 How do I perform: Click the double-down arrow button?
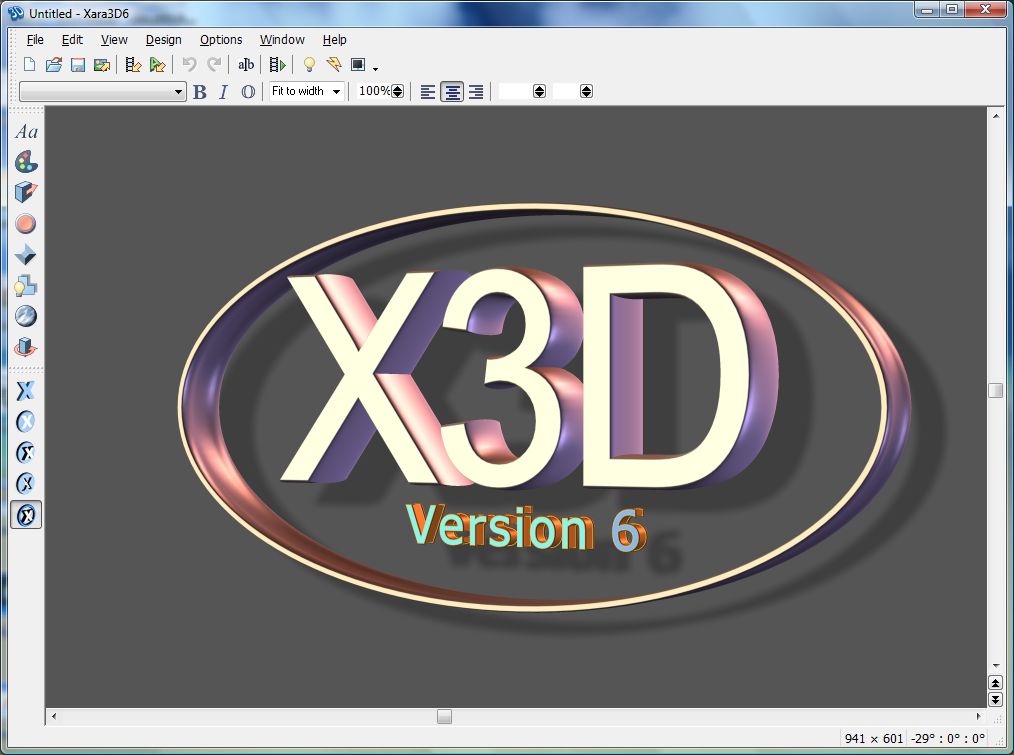click(995, 699)
